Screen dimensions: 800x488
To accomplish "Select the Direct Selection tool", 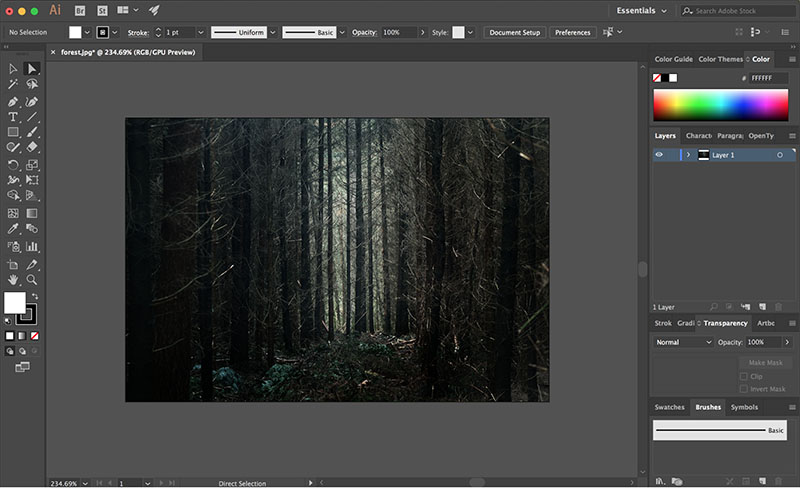I will coord(32,68).
